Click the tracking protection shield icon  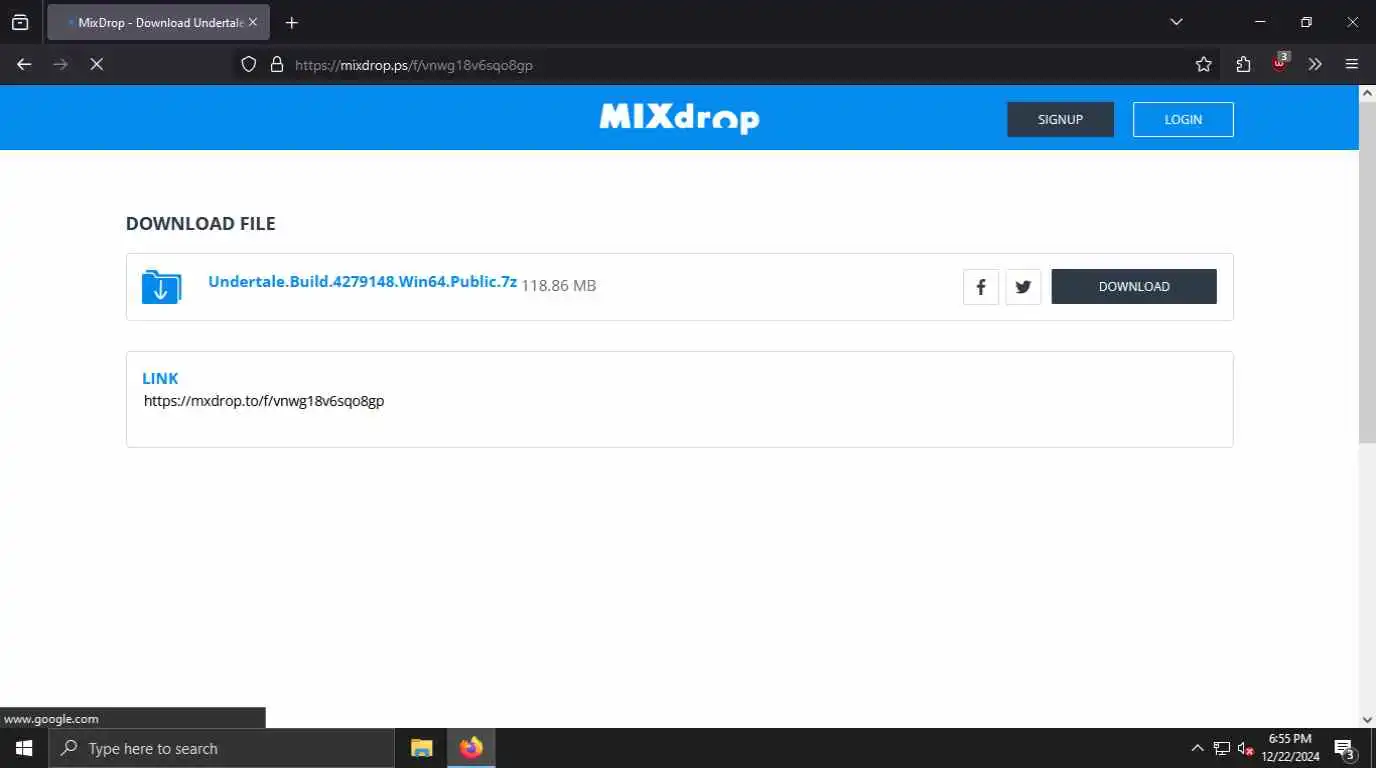pos(249,64)
